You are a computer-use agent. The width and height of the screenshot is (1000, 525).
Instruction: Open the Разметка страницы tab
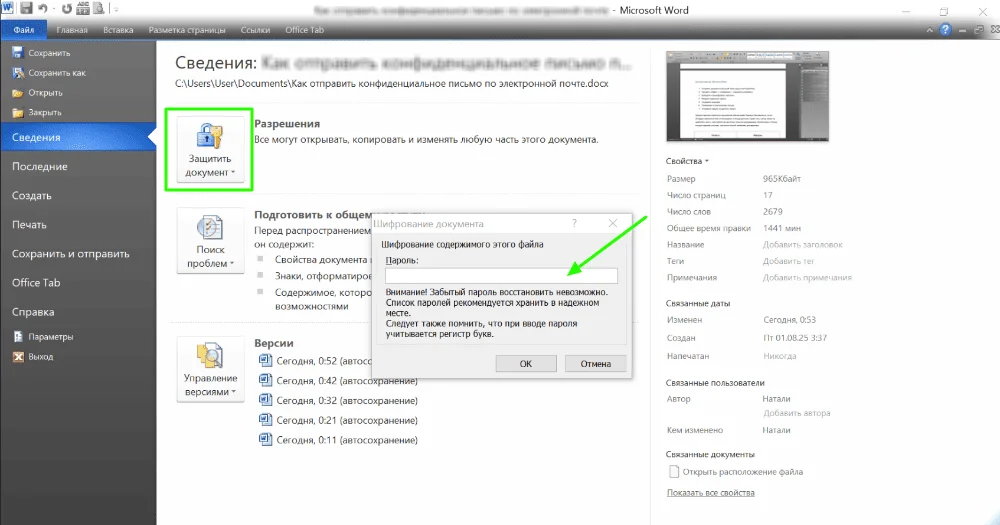click(x=187, y=30)
